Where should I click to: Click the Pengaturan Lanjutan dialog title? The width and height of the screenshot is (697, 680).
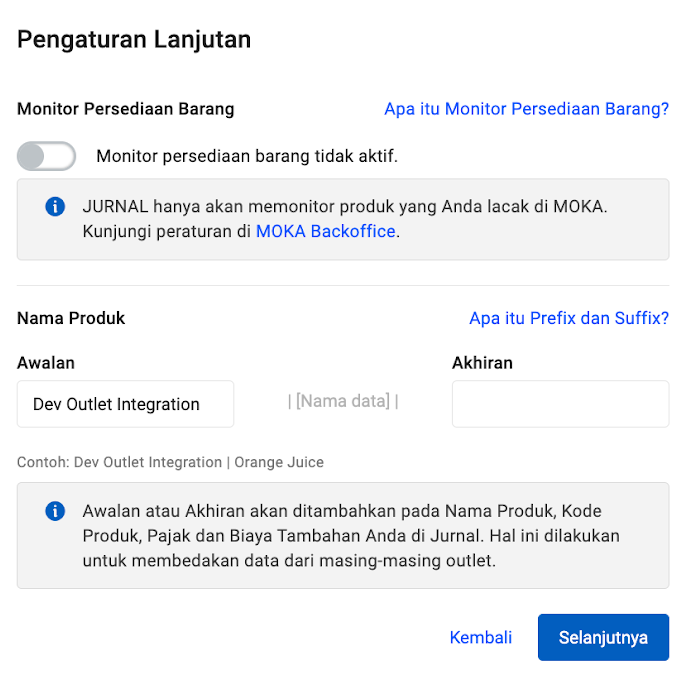pos(134,39)
